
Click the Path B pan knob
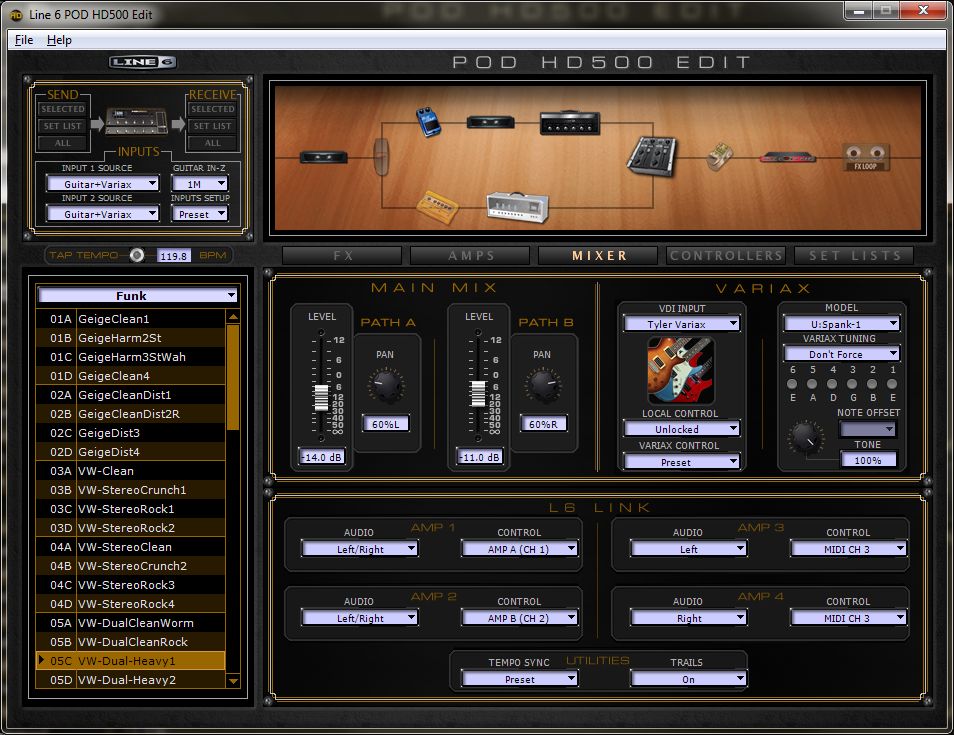[543, 386]
